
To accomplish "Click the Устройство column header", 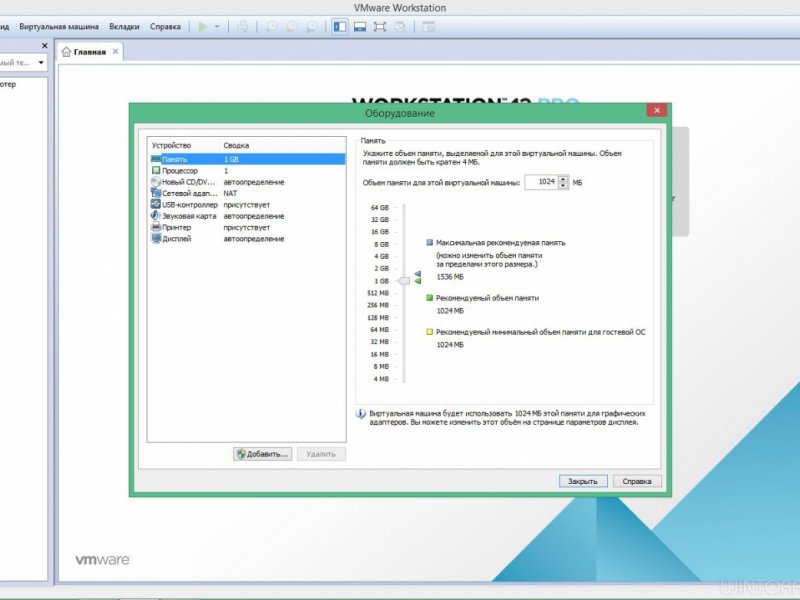I will click(171, 145).
